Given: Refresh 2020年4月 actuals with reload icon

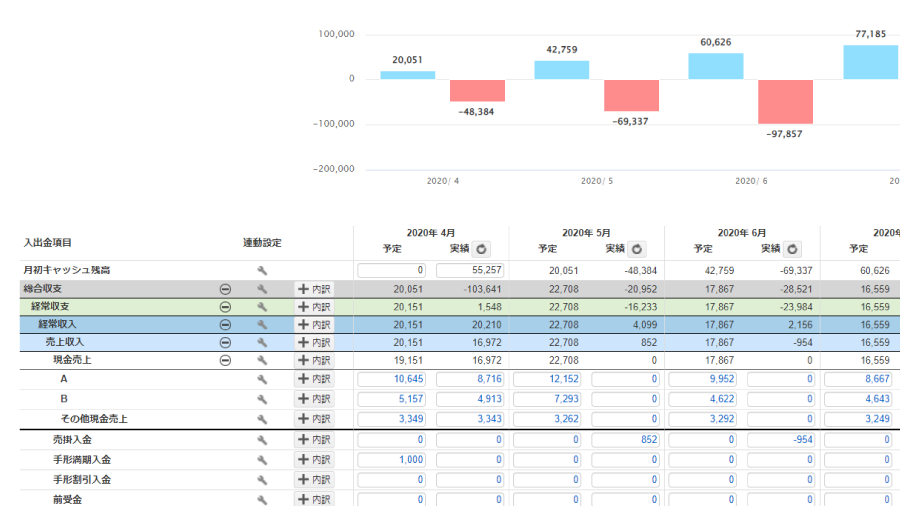Looking at the screenshot, I should (x=482, y=249).
